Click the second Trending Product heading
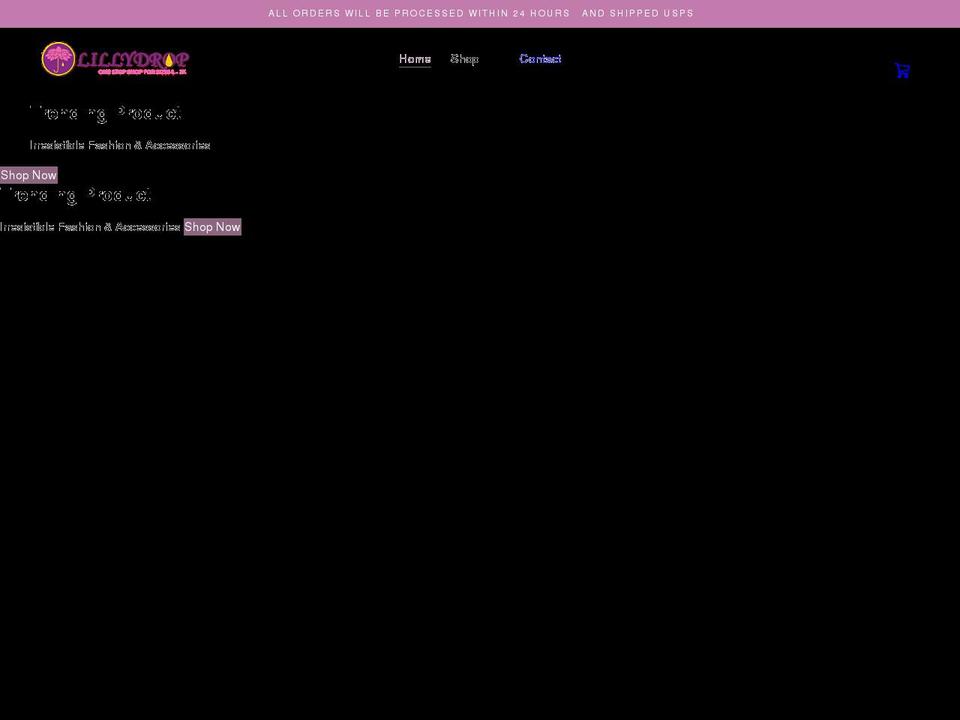960x720 pixels. tap(75, 195)
